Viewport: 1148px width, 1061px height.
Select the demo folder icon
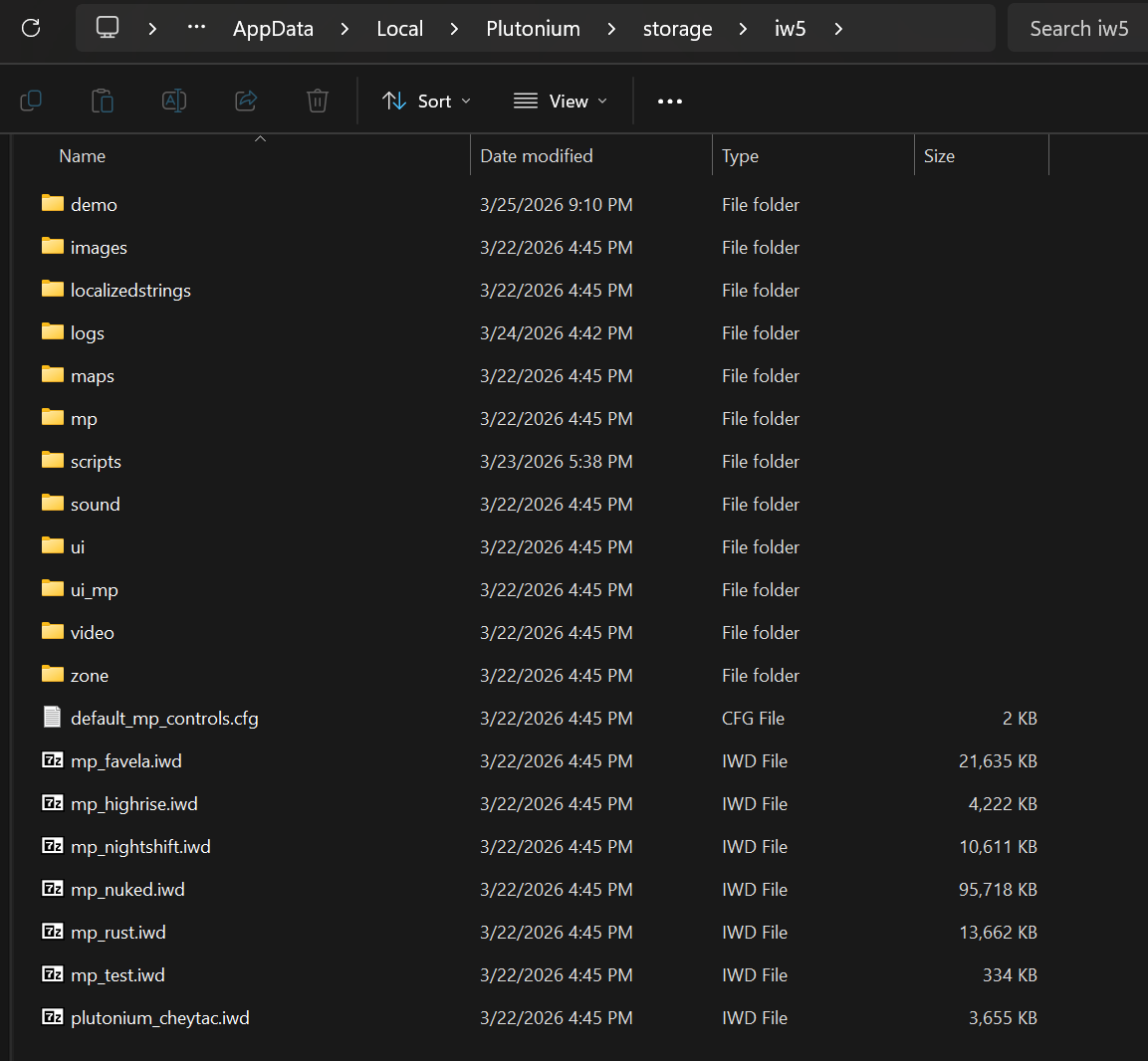click(53, 203)
